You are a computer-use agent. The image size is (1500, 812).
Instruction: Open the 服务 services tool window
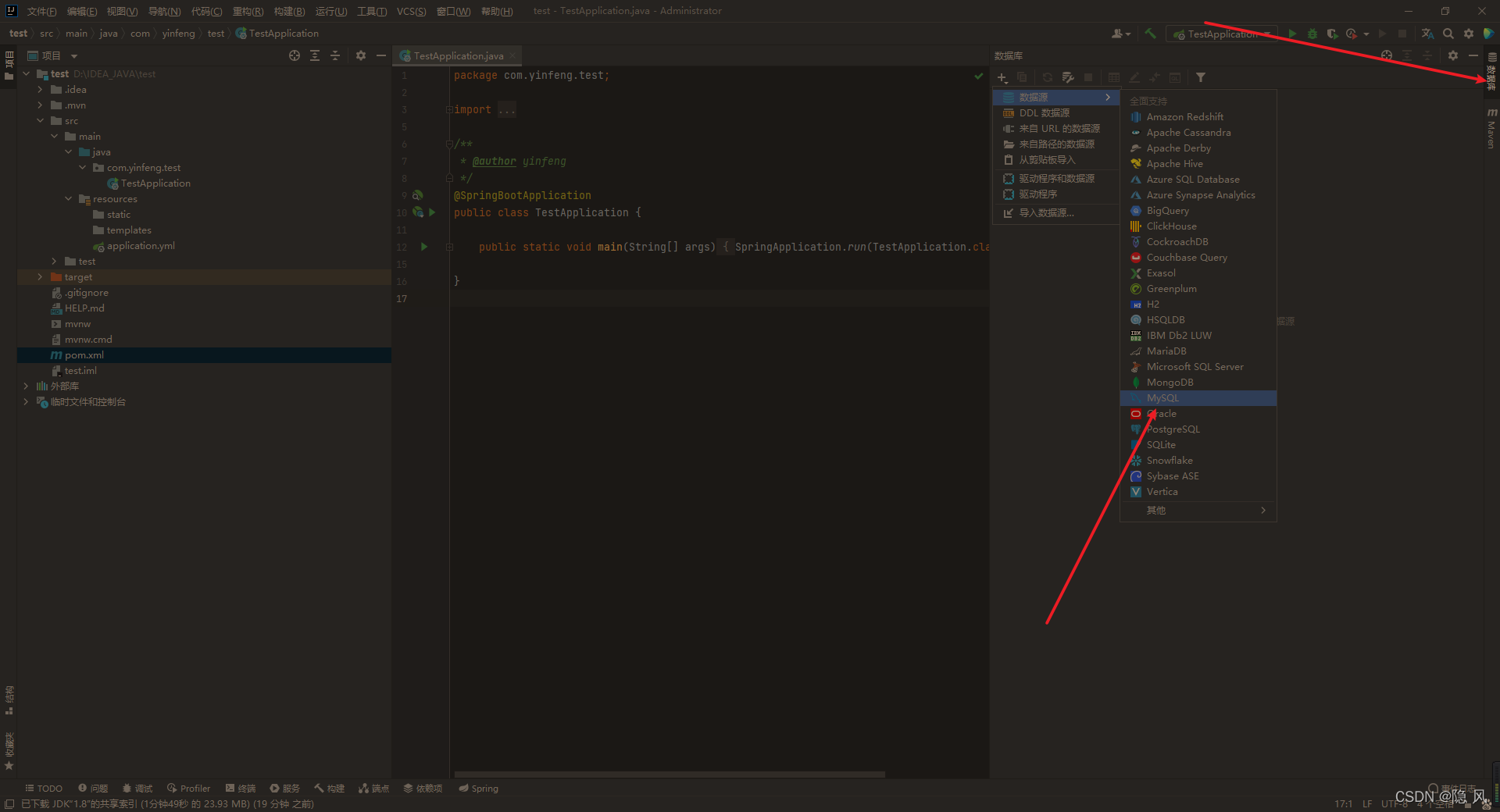pos(285,789)
